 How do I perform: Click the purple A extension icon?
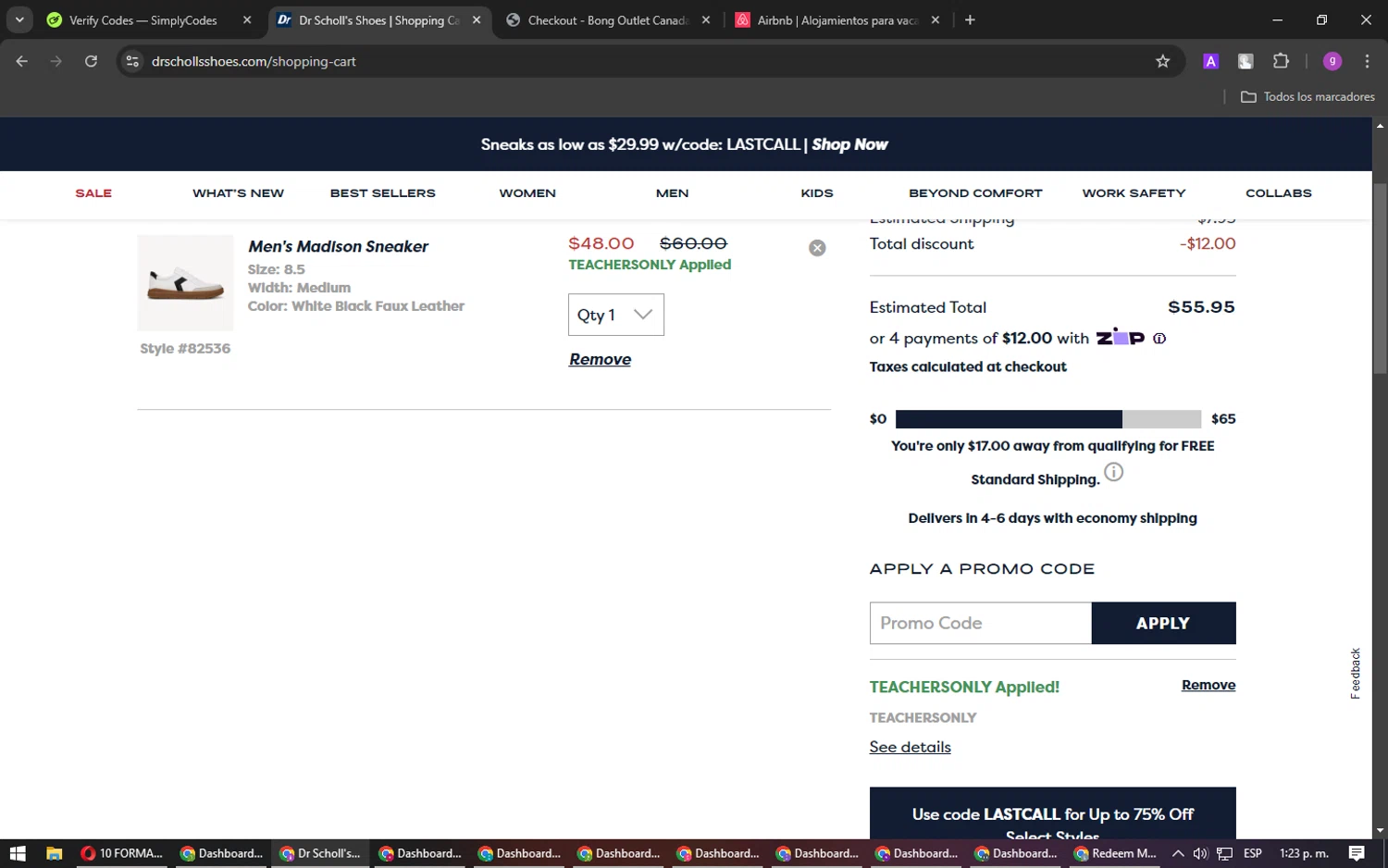tap(1210, 61)
